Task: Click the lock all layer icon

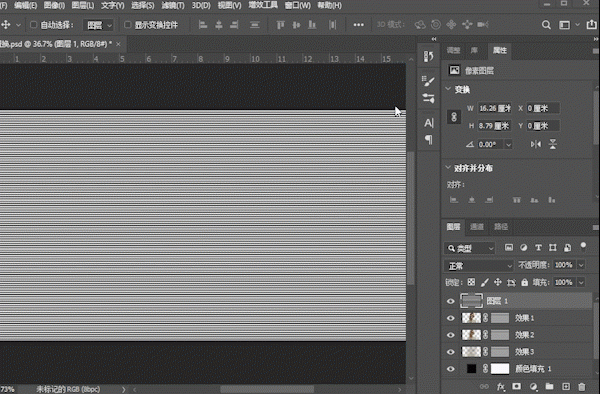Action: 525,282
